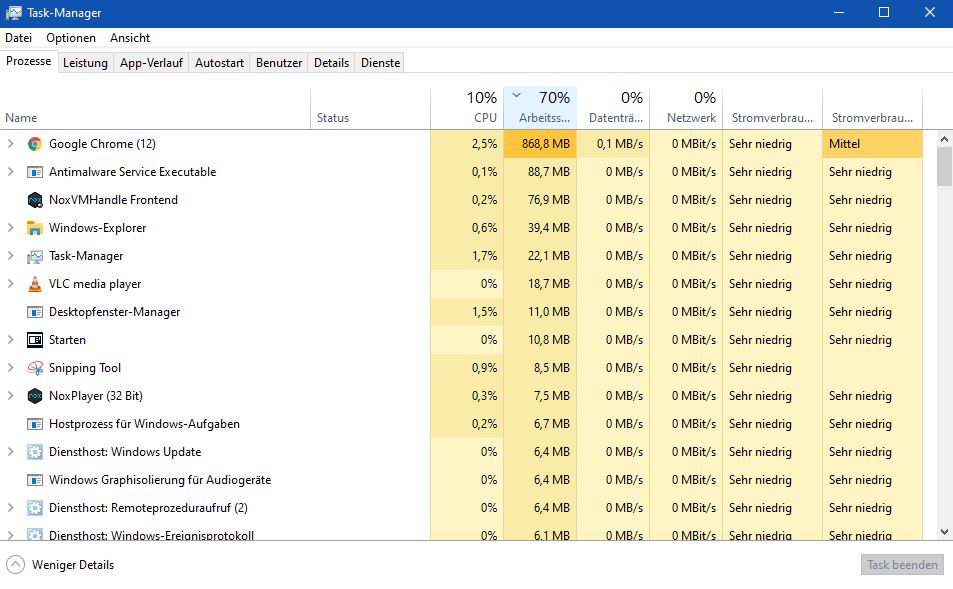953x589 pixels.
Task: Click the Windows-Explorer folder icon
Action: click(35, 228)
